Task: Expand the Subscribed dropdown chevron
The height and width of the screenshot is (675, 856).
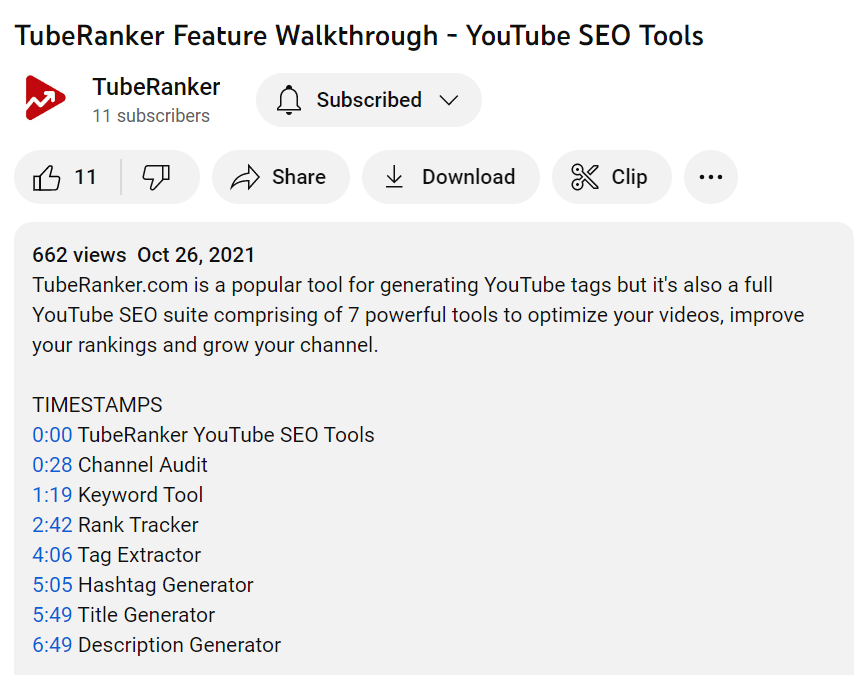Action: tap(449, 100)
